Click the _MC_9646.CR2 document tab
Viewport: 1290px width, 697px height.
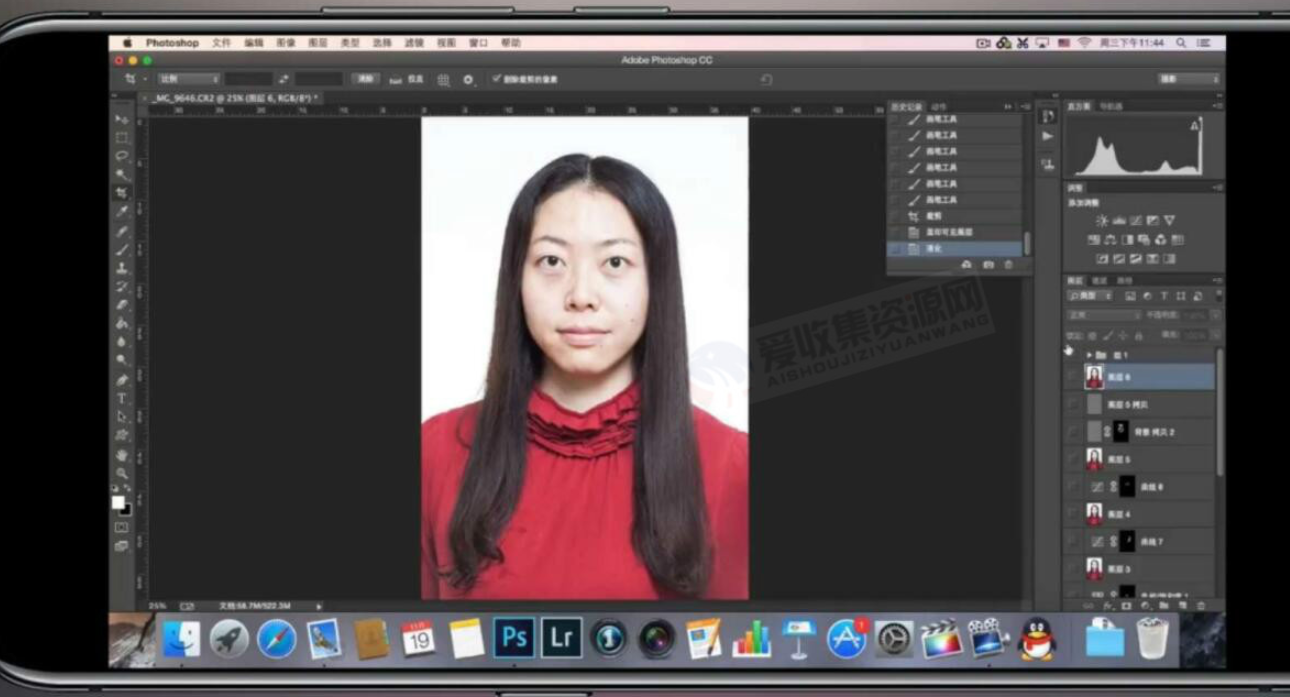236,98
